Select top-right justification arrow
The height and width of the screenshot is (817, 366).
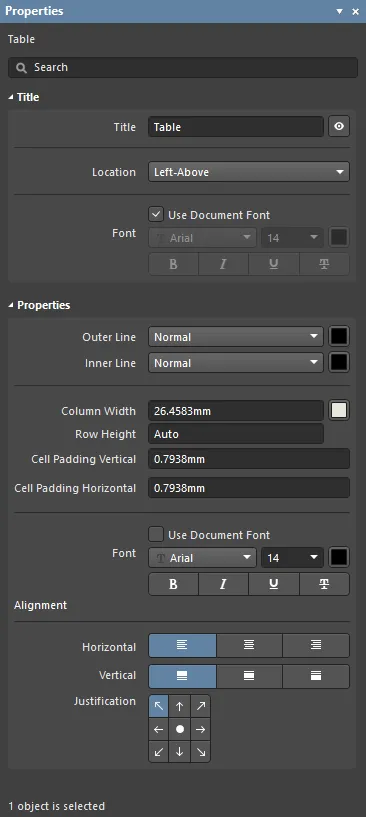pos(201,706)
